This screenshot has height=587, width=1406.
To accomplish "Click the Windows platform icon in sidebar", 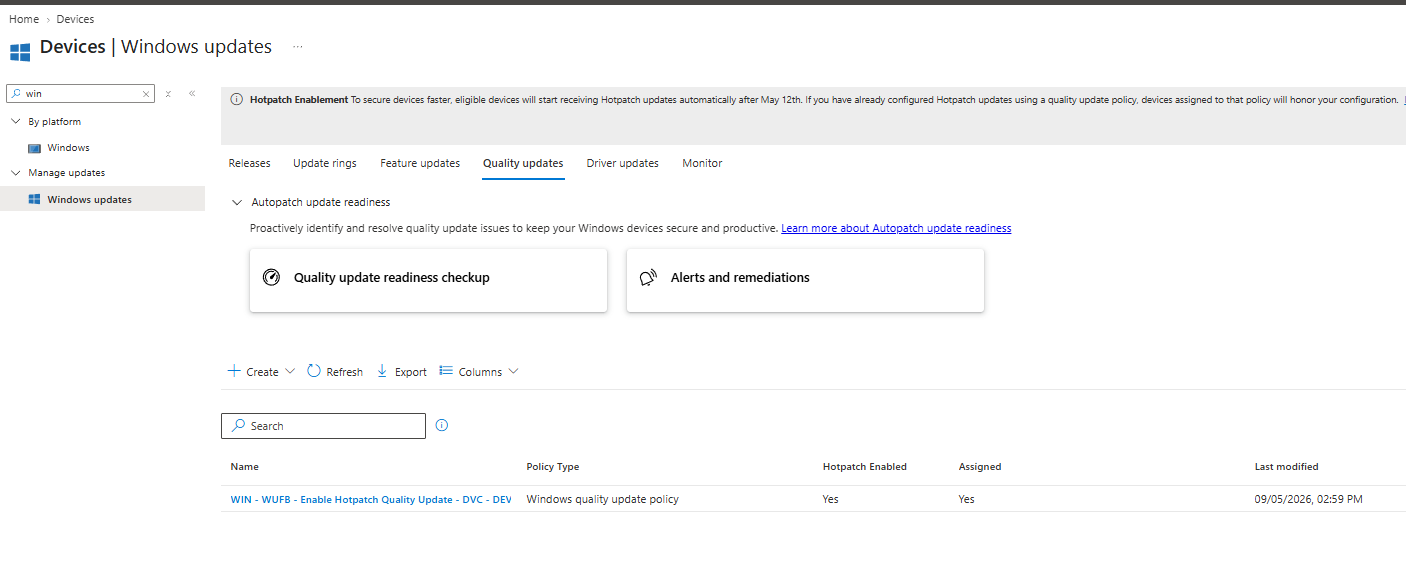I will (x=35, y=148).
